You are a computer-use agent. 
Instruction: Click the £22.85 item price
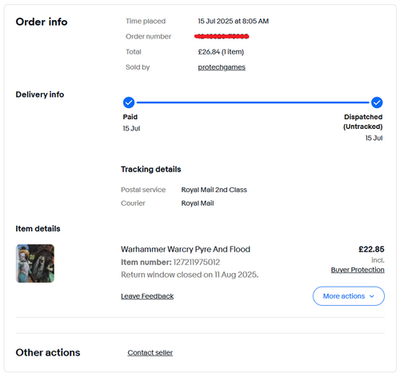tap(371, 249)
